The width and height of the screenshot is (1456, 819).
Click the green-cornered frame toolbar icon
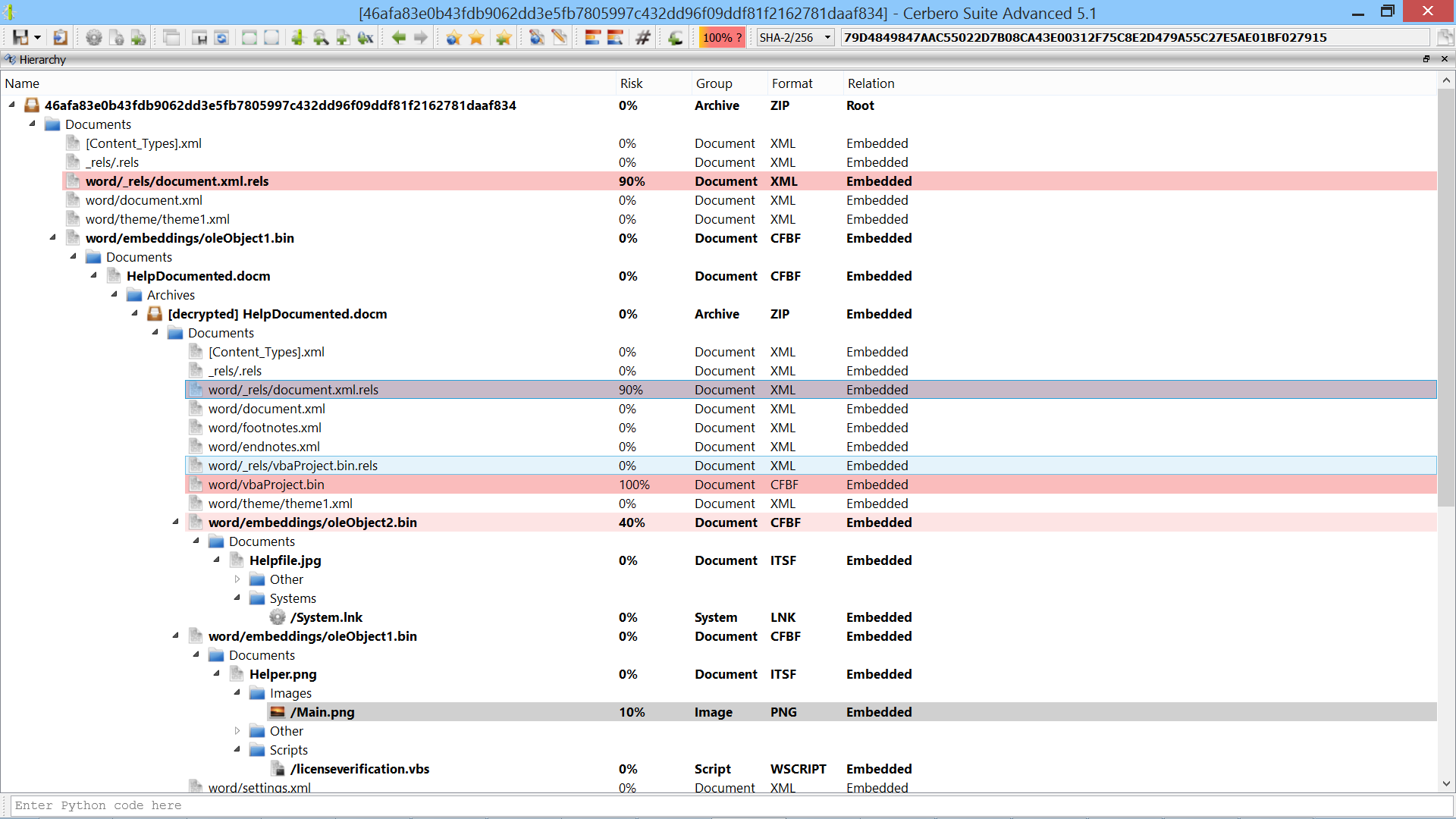pos(249,37)
